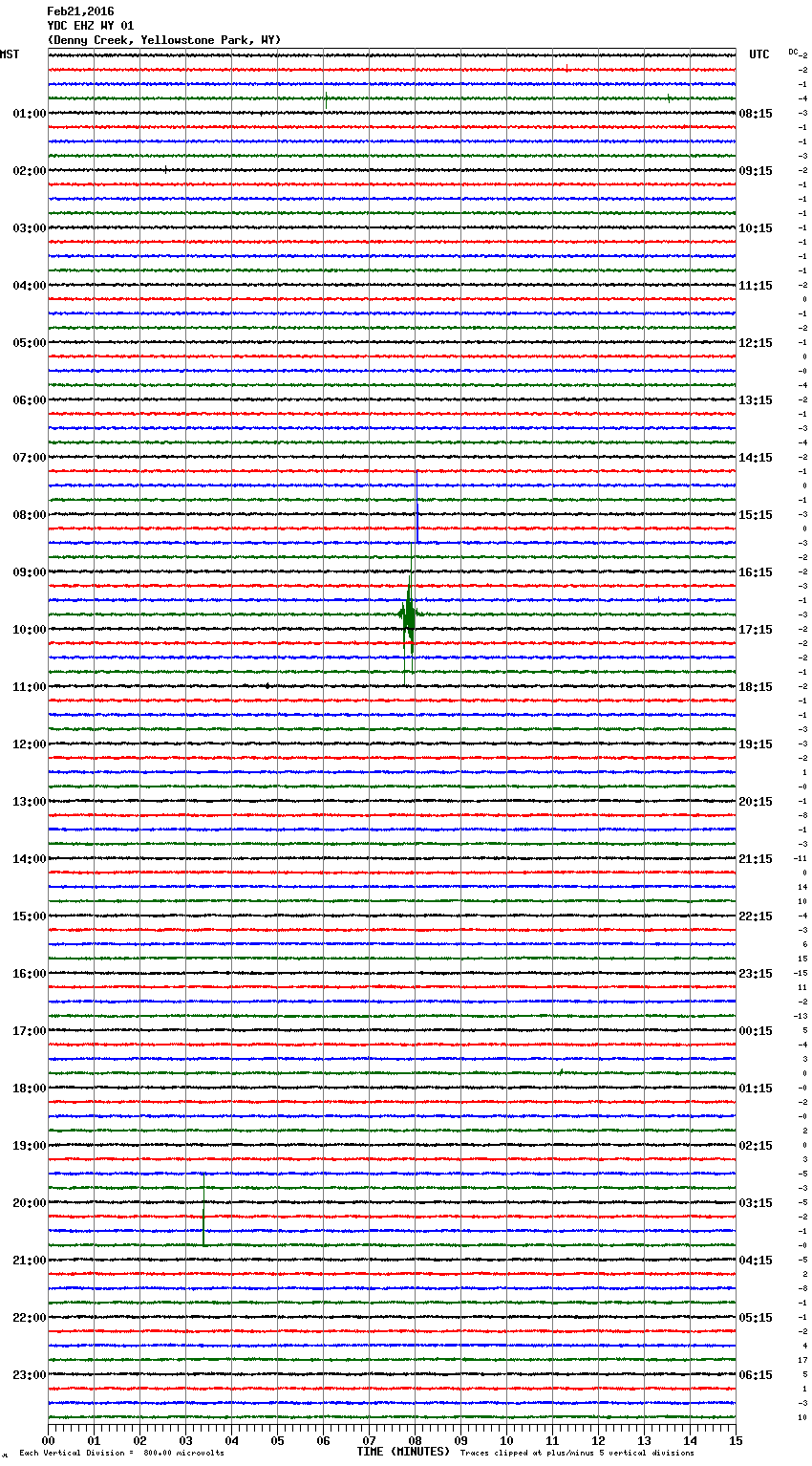Click the 21:15 UTC time label
Viewport: 812px width, 1466px height.
click(756, 859)
